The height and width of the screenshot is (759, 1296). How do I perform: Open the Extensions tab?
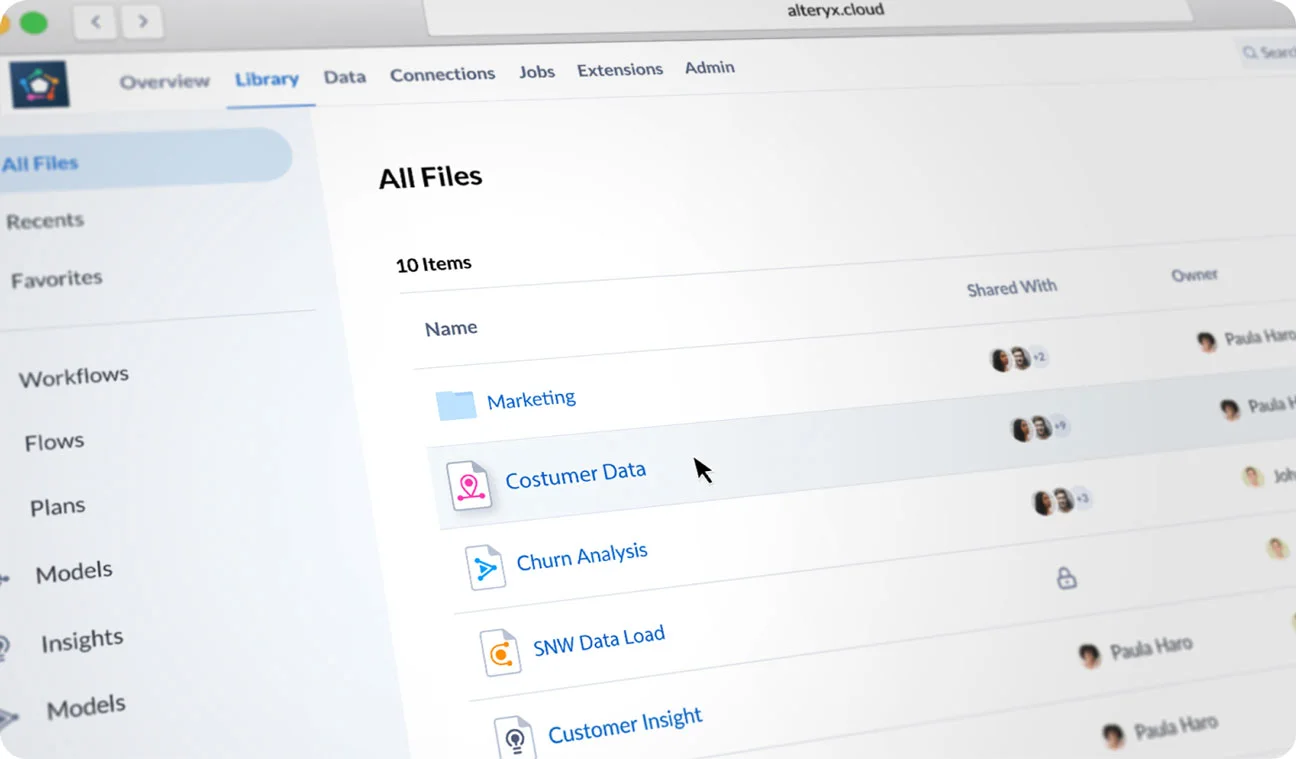point(620,69)
